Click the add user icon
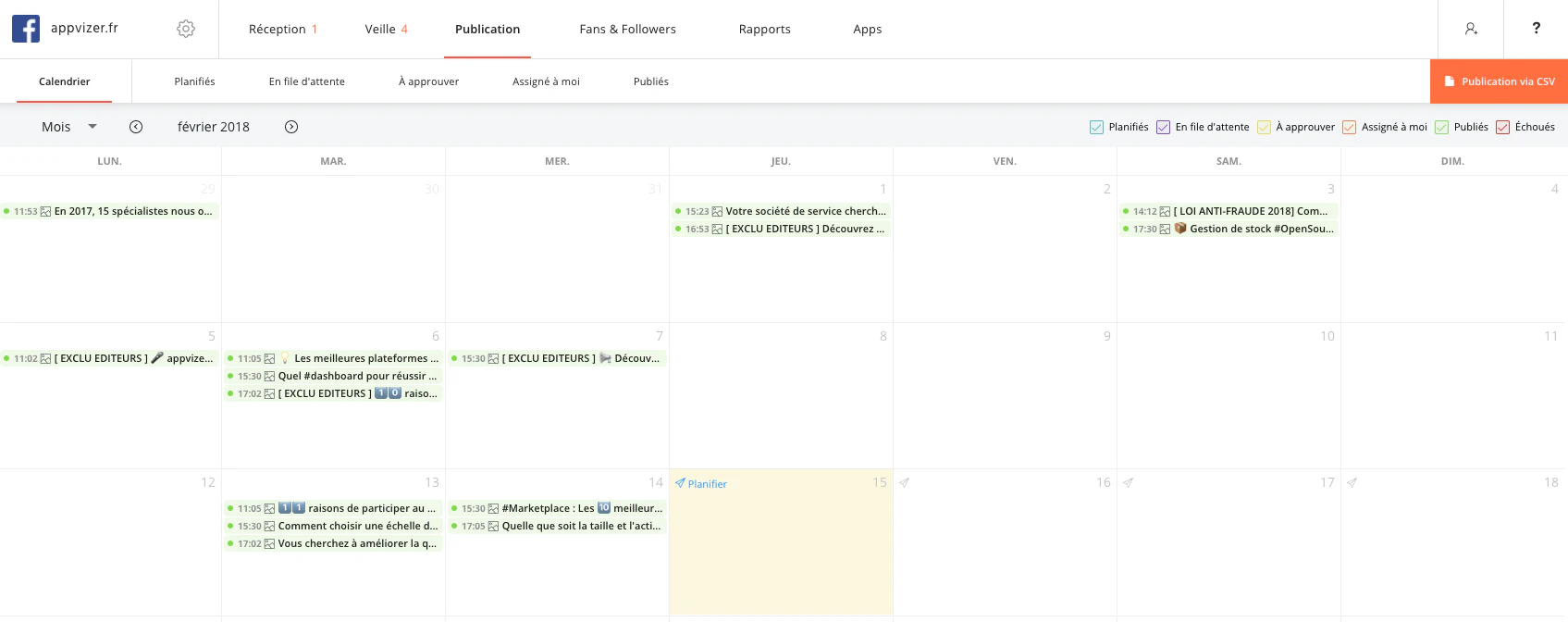The width and height of the screenshot is (1568, 622). pos(1471,29)
